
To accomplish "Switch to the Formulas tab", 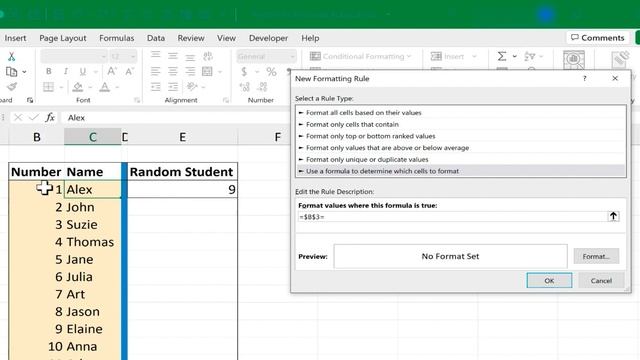I will [x=116, y=38].
